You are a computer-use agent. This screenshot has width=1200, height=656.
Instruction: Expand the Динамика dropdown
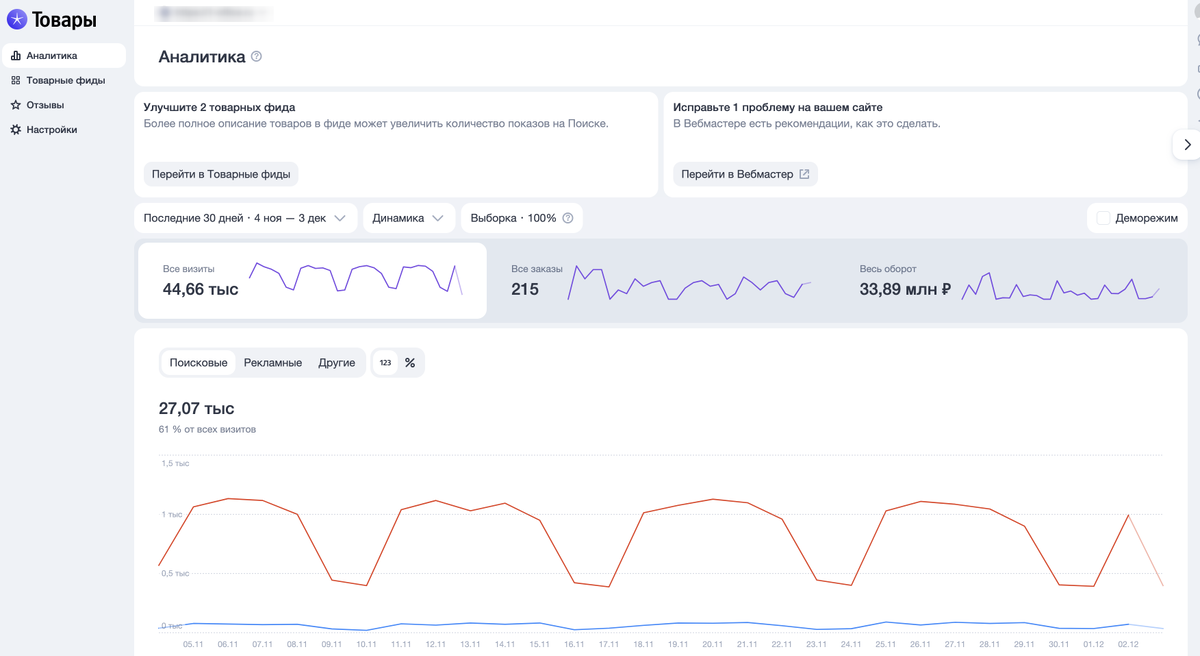coord(408,218)
